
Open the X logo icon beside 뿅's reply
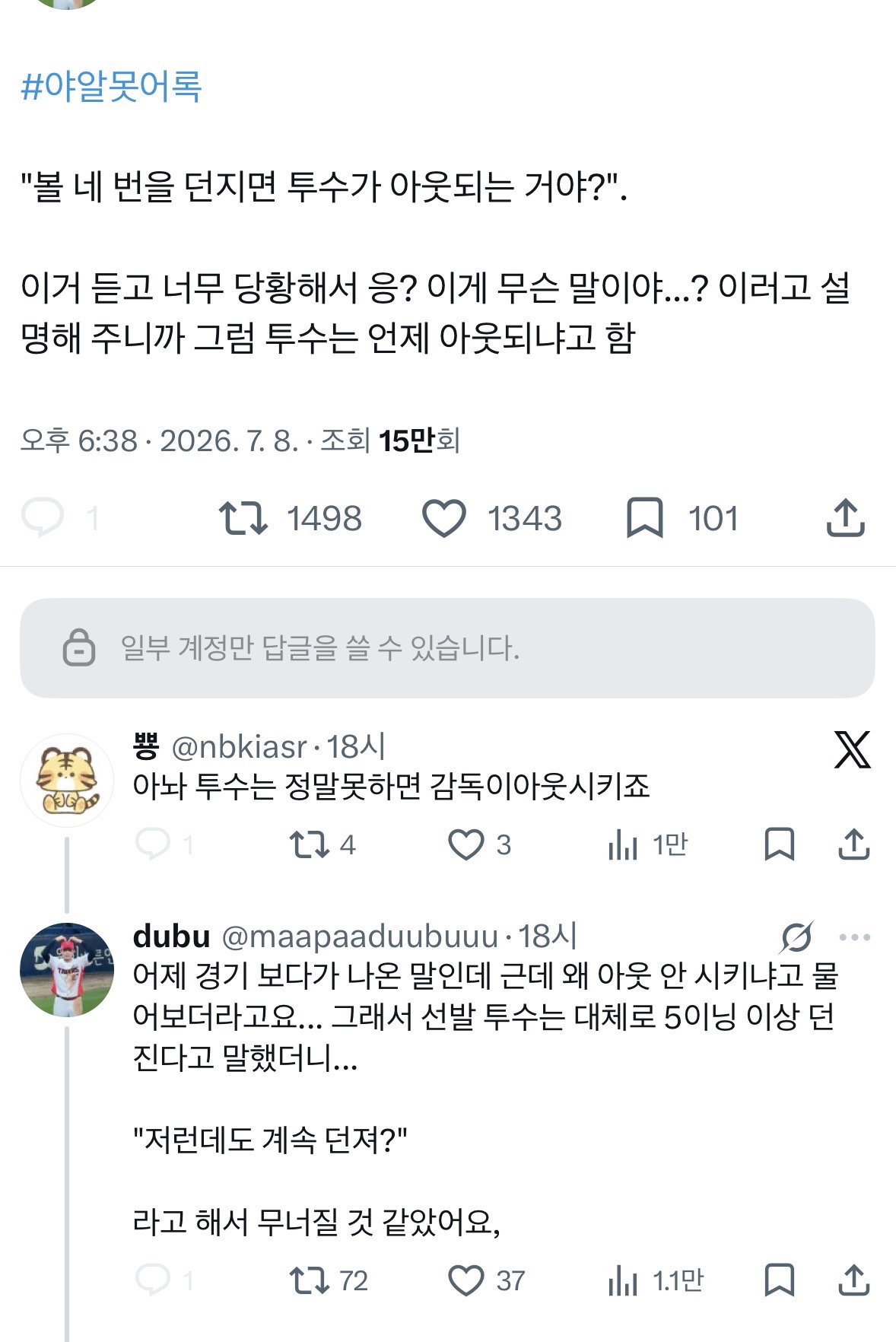click(852, 750)
